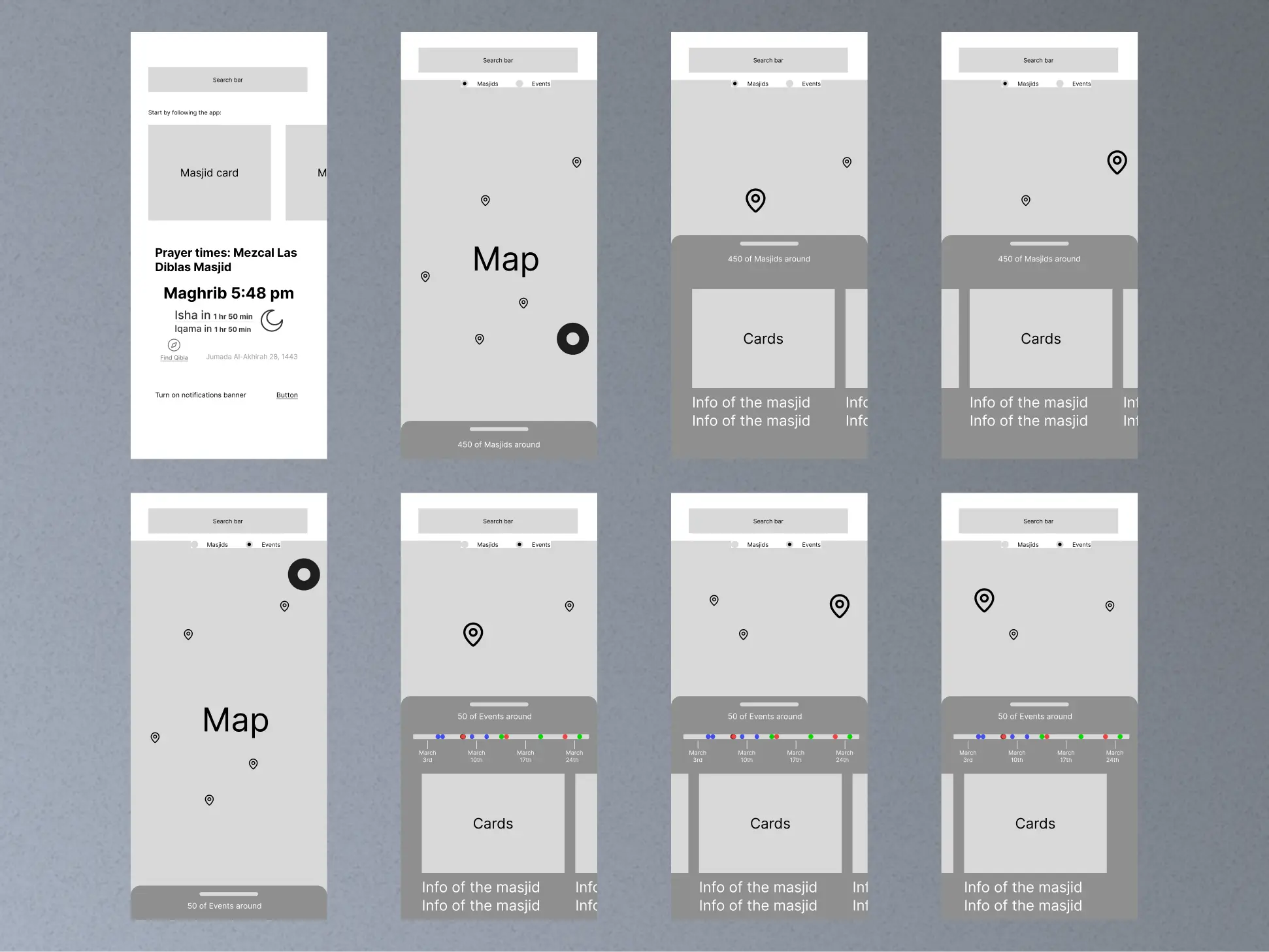
Task: Click the small pin directly below the black circle on the Events map
Action: pos(284,606)
